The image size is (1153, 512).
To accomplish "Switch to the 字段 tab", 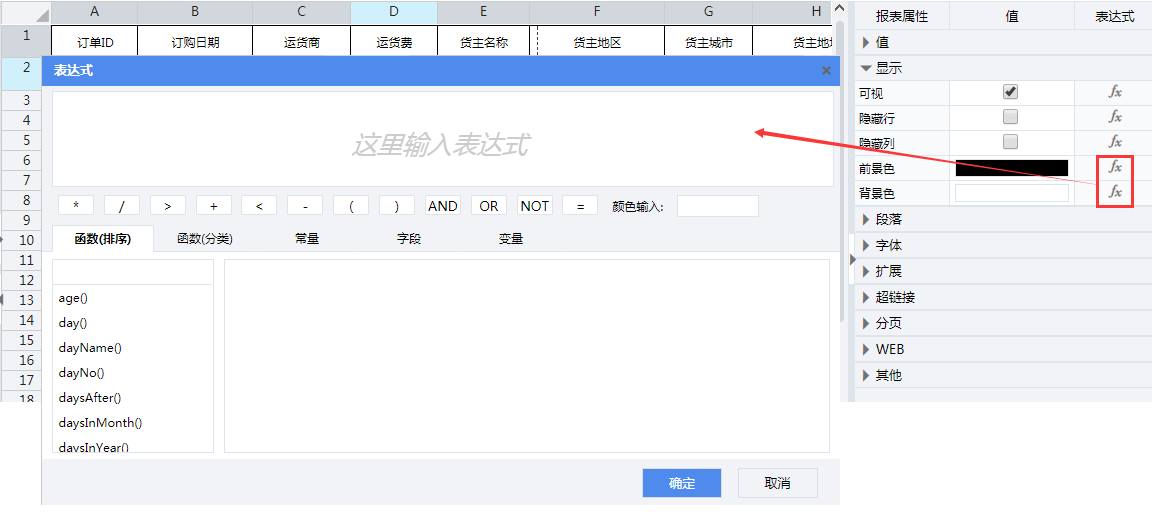I will click(409, 239).
